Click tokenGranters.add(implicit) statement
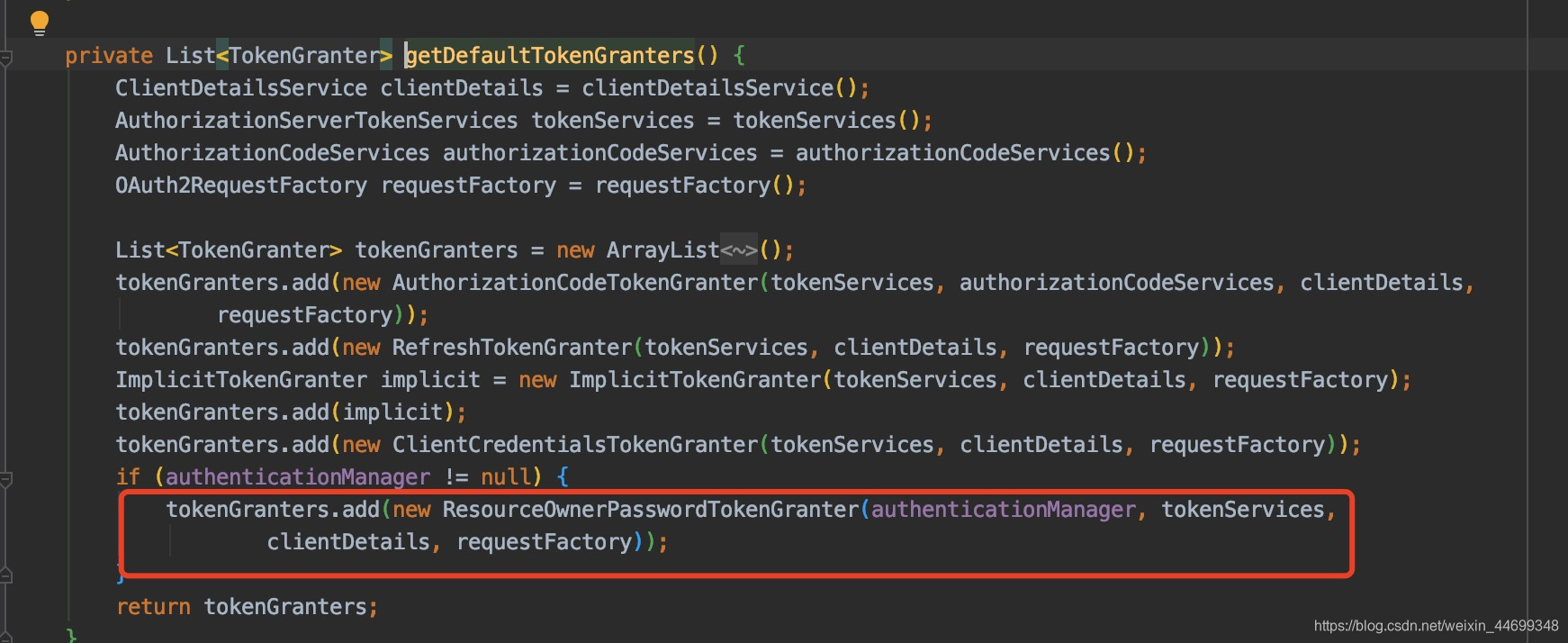The height and width of the screenshot is (643, 1568). click(291, 412)
